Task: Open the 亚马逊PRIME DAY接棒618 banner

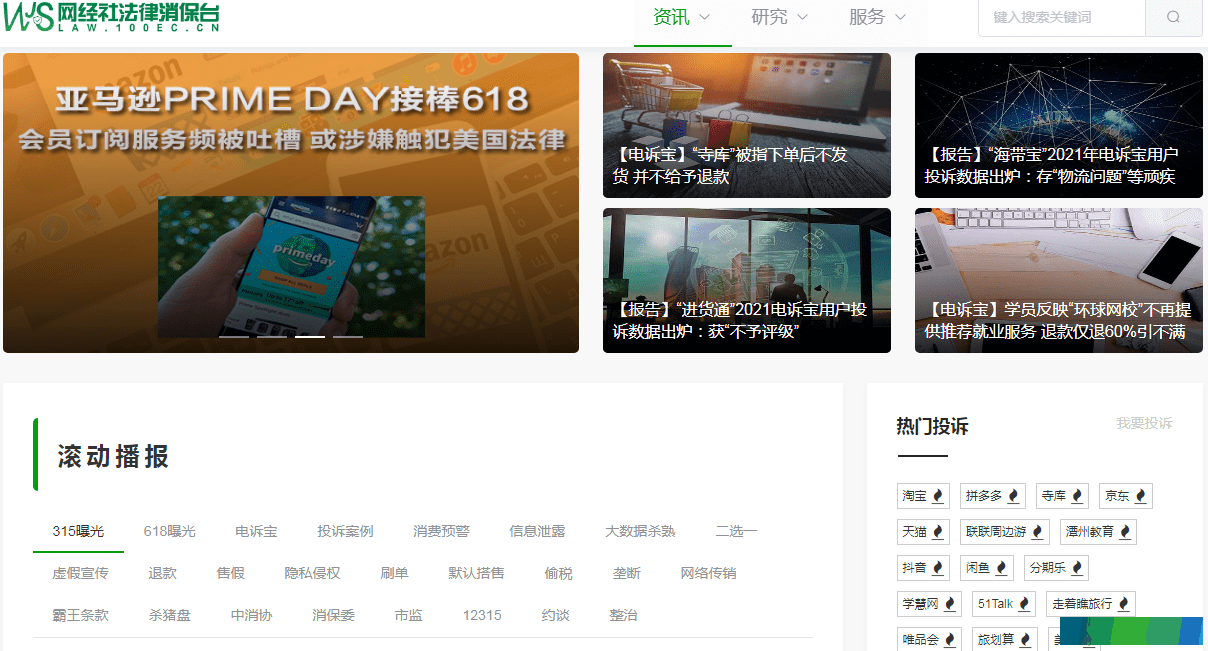Action: click(x=291, y=203)
